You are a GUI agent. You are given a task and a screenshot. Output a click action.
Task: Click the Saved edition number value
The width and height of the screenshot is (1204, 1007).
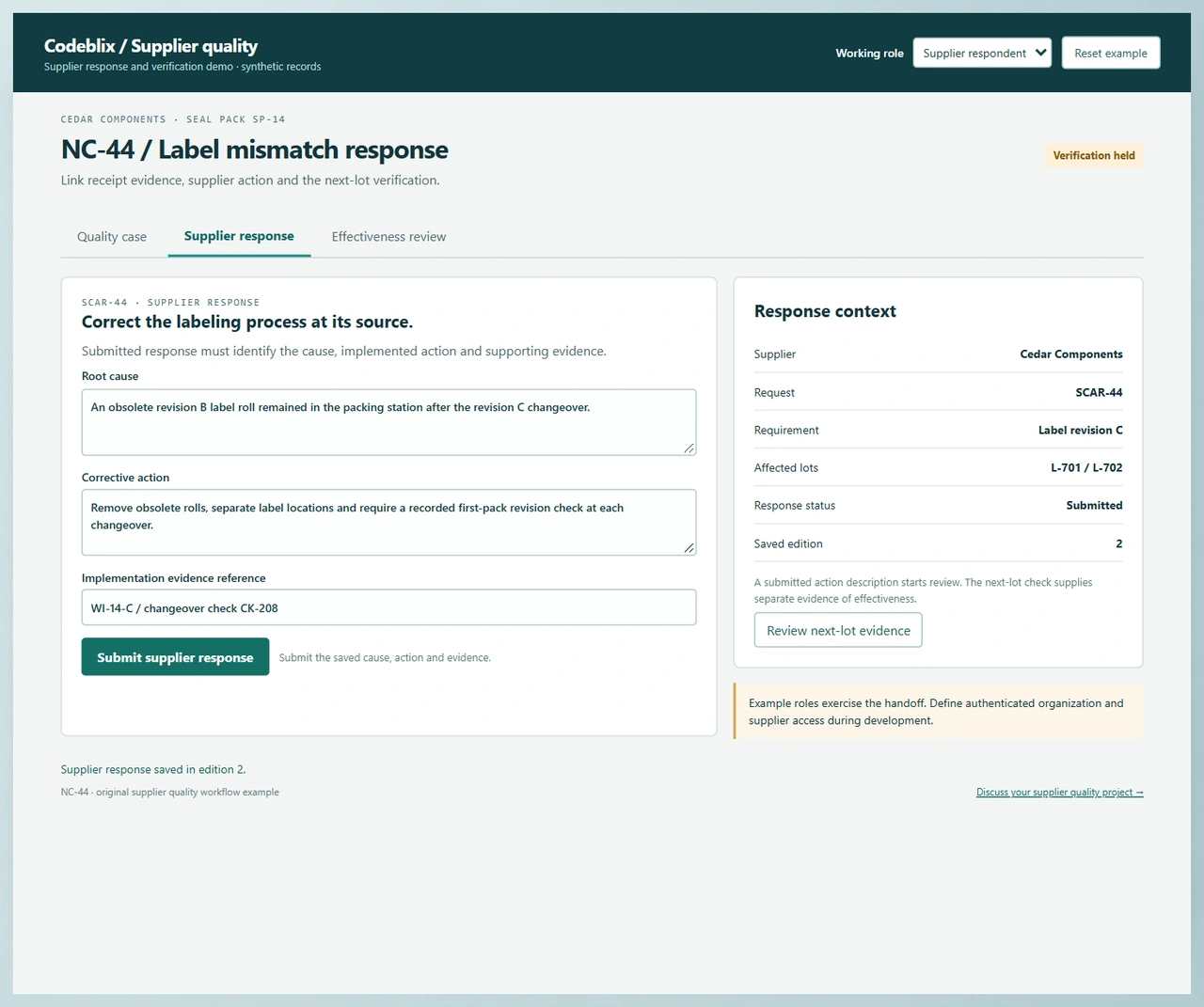[x=1119, y=544]
